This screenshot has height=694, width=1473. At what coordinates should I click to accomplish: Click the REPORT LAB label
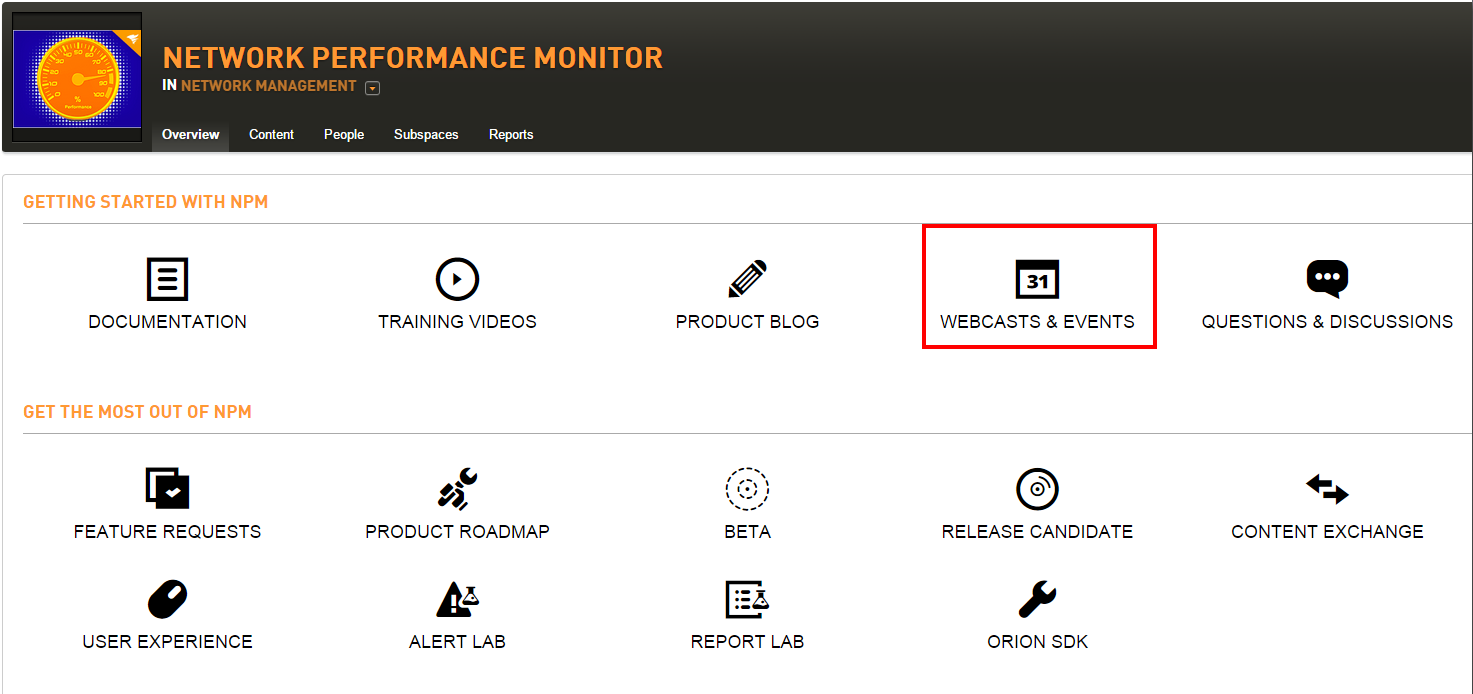click(x=747, y=642)
